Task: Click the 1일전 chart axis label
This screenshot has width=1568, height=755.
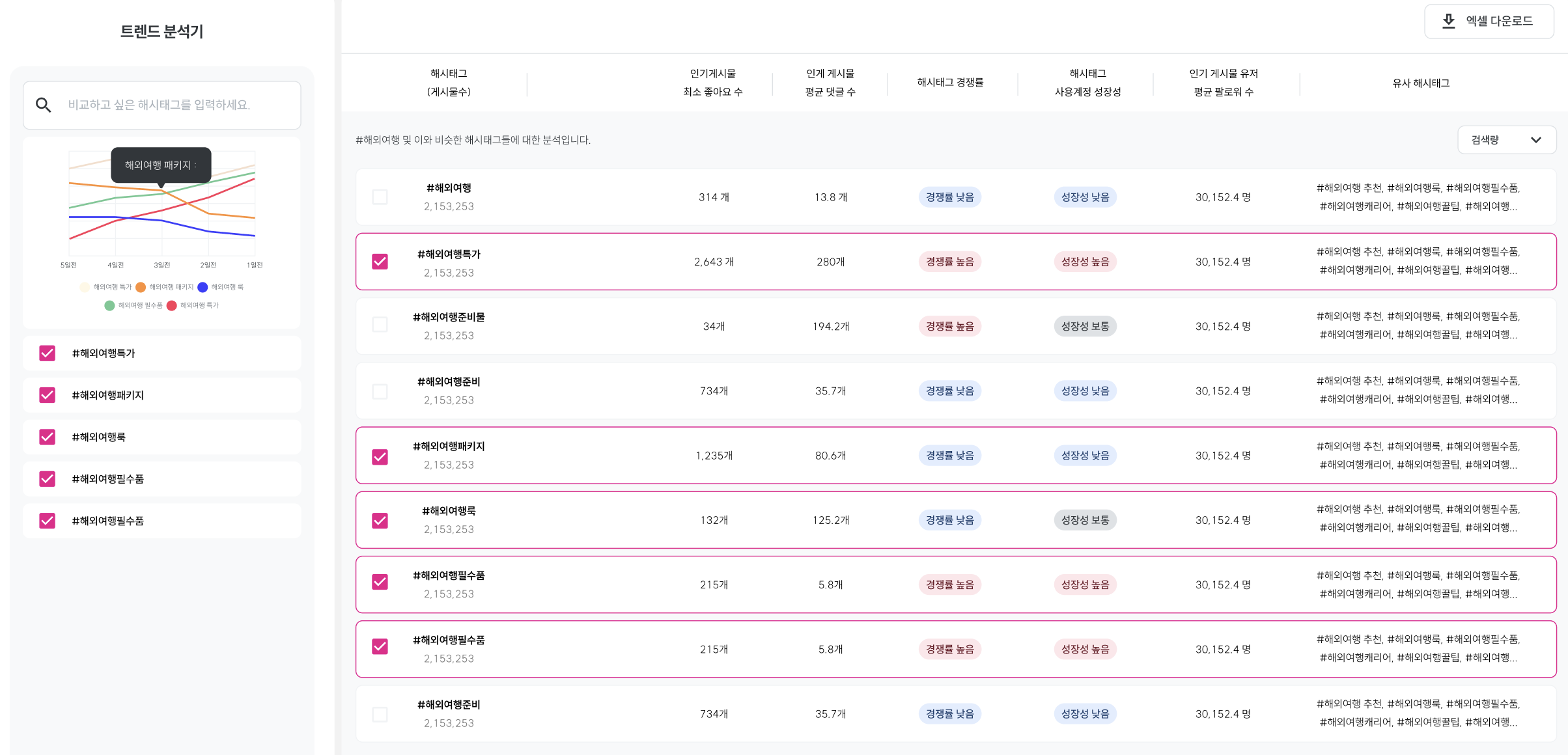Action: point(255,265)
